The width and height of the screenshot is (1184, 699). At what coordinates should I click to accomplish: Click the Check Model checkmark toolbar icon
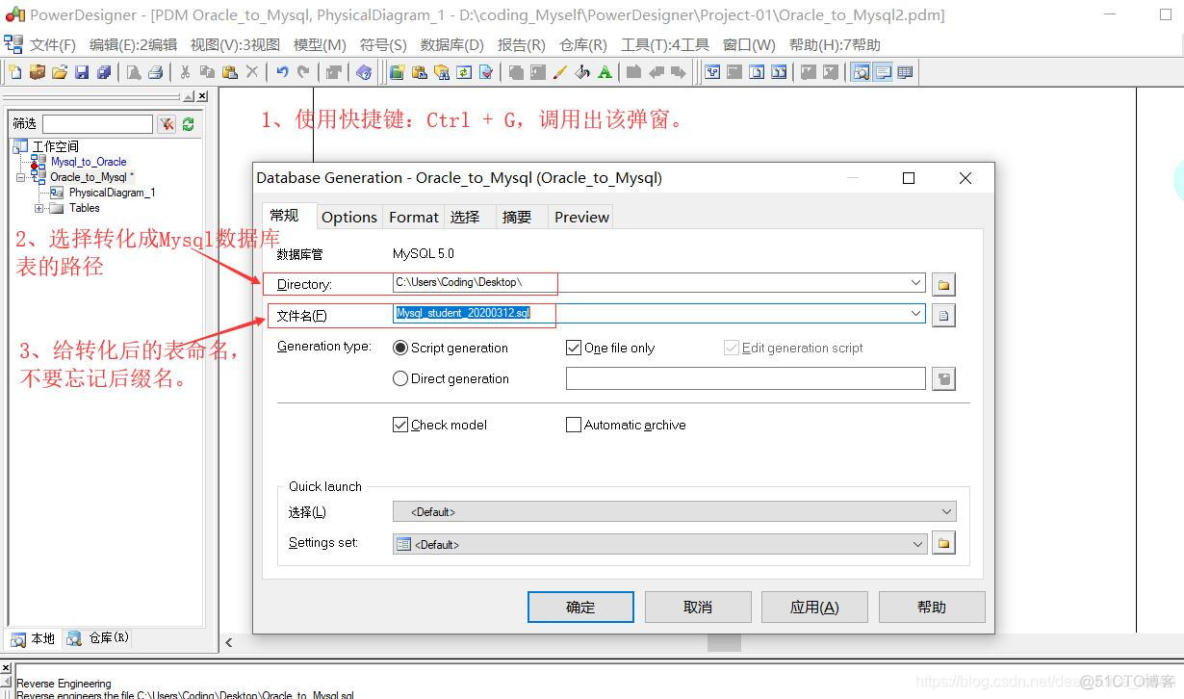486,72
